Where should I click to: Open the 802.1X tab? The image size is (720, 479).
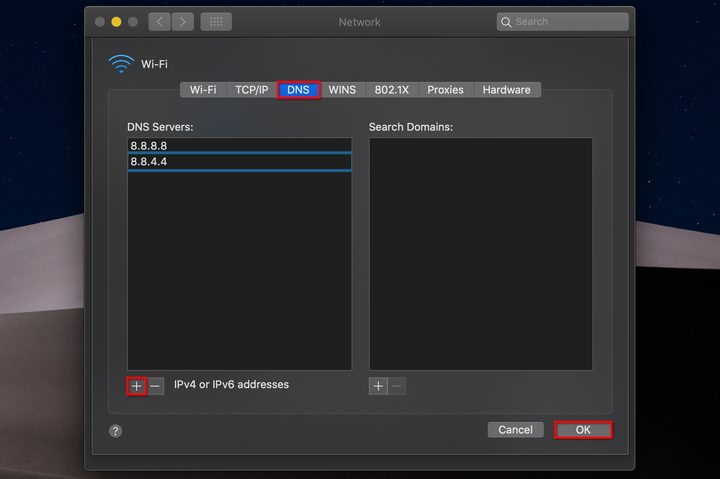point(392,90)
